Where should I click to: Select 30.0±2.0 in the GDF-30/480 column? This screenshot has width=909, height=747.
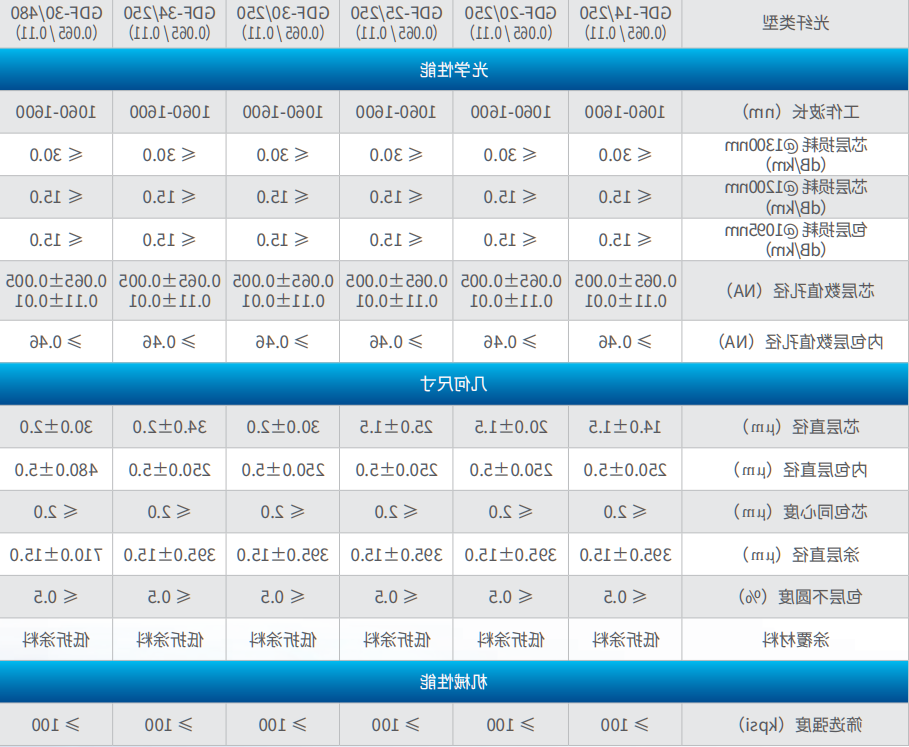56,427
